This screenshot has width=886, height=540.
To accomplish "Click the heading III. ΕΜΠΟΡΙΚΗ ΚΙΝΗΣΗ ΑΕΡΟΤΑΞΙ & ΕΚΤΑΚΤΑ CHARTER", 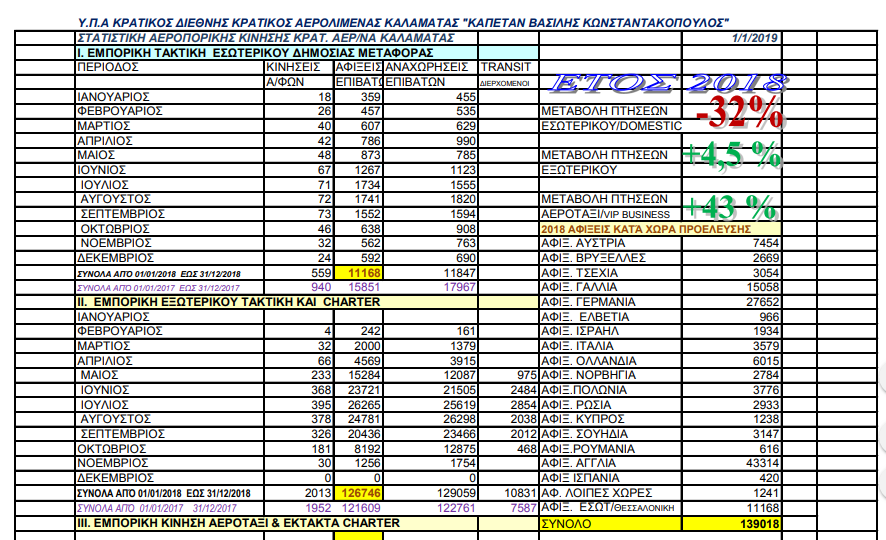I will (x=238, y=523).
